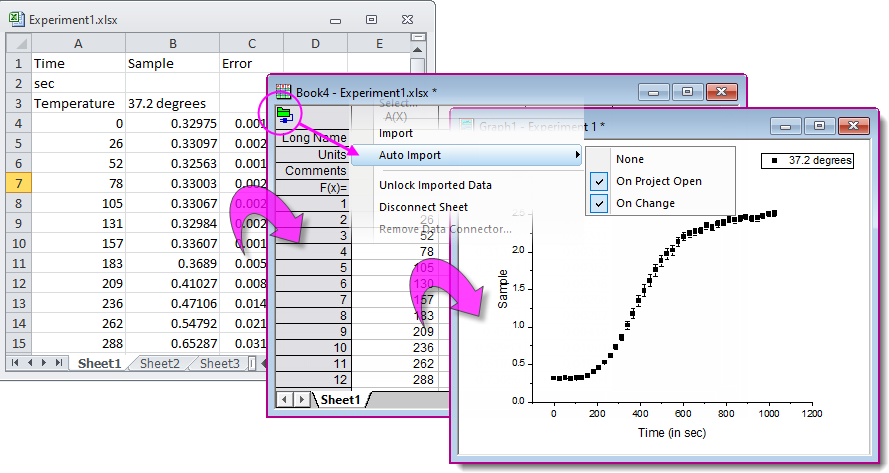Switch to Sheet3 tab in Excel
Image resolution: width=889 pixels, height=473 pixels.
pyautogui.click(x=220, y=364)
